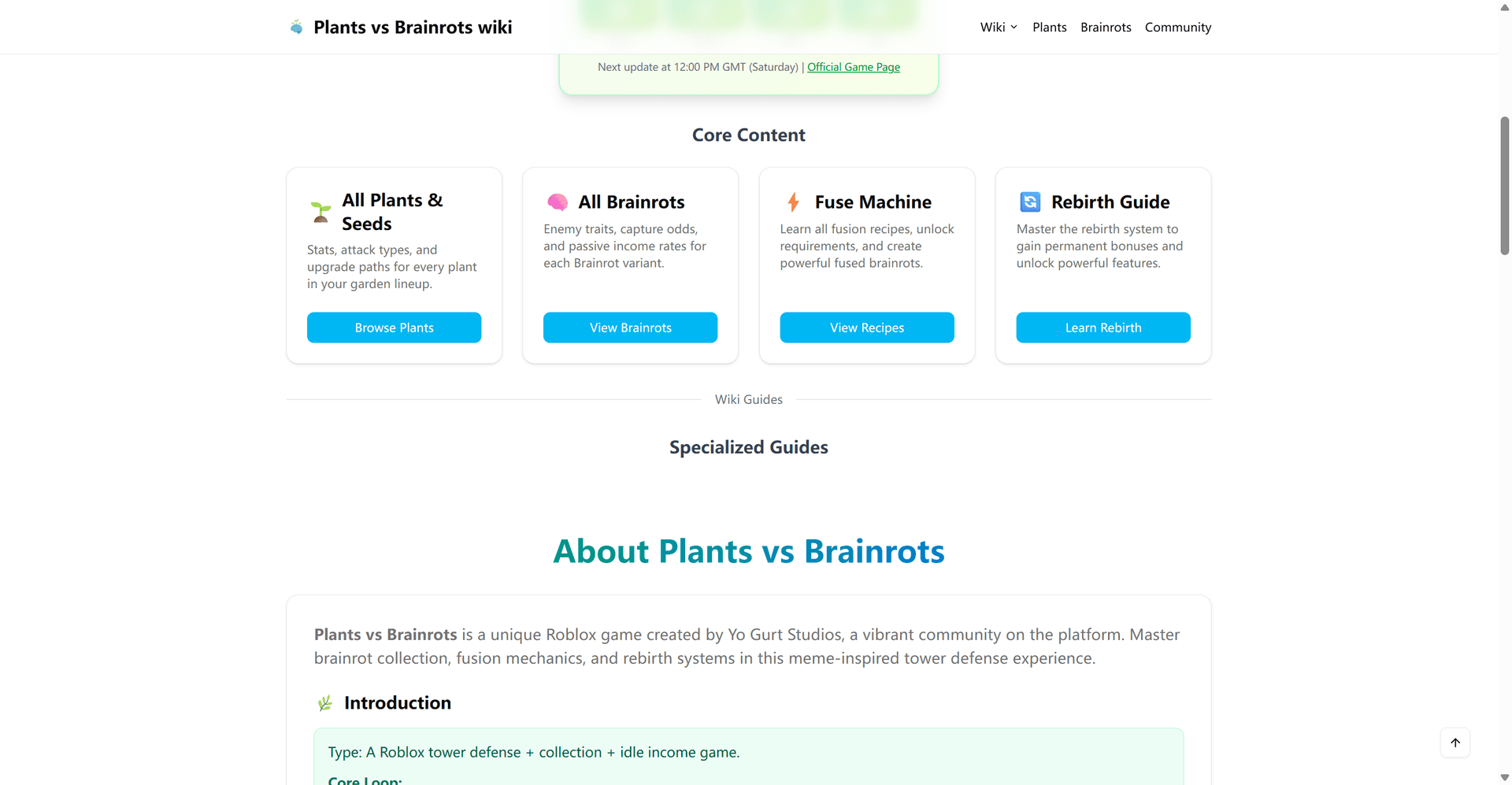Go to the Plants navigation item
The height and width of the screenshot is (785, 1512).
[1049, 27]
